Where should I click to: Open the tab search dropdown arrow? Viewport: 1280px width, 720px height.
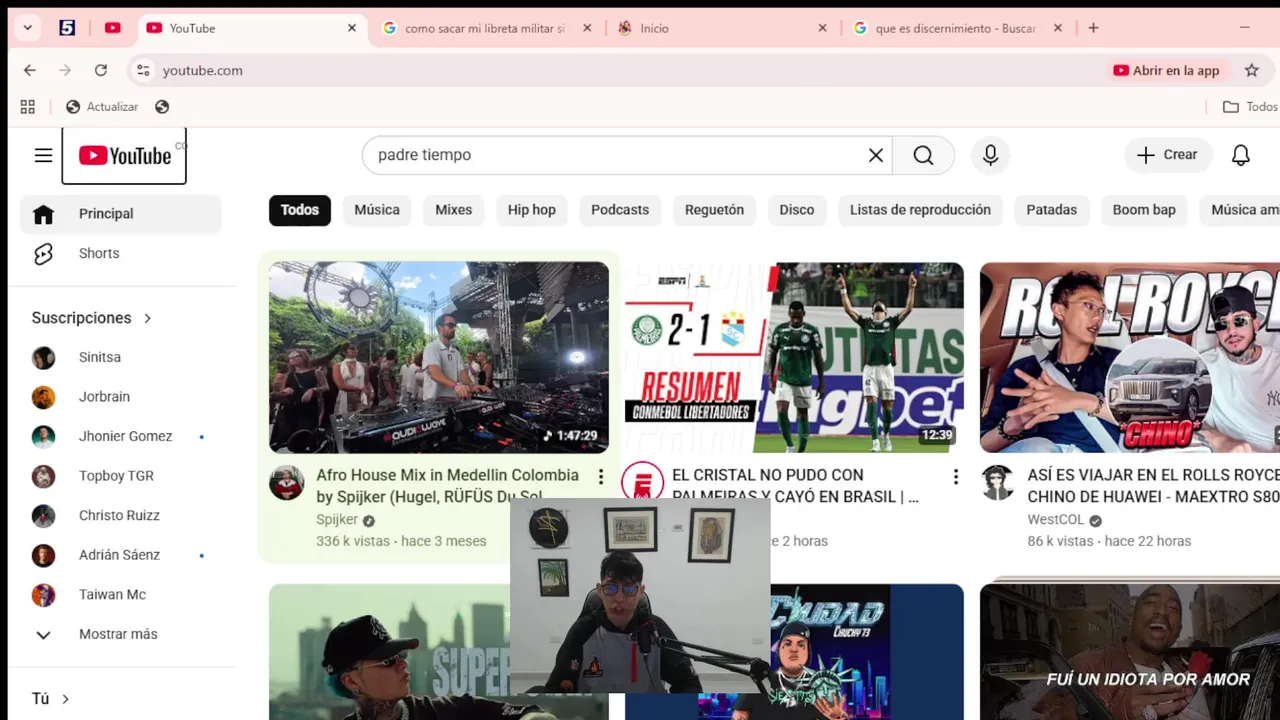point(28,28)
